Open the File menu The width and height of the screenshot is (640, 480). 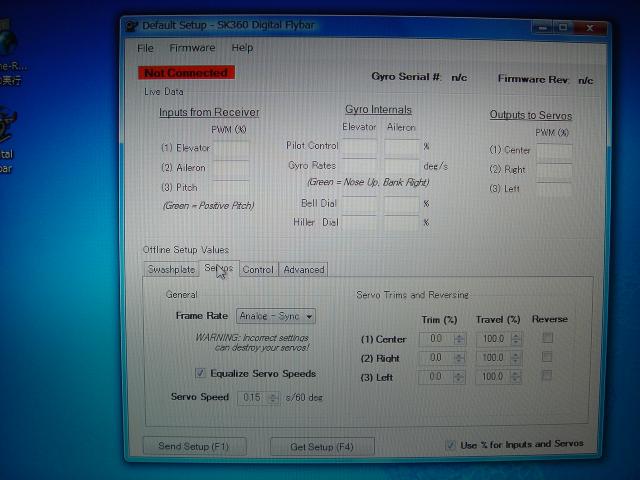(x=146, y=48)
